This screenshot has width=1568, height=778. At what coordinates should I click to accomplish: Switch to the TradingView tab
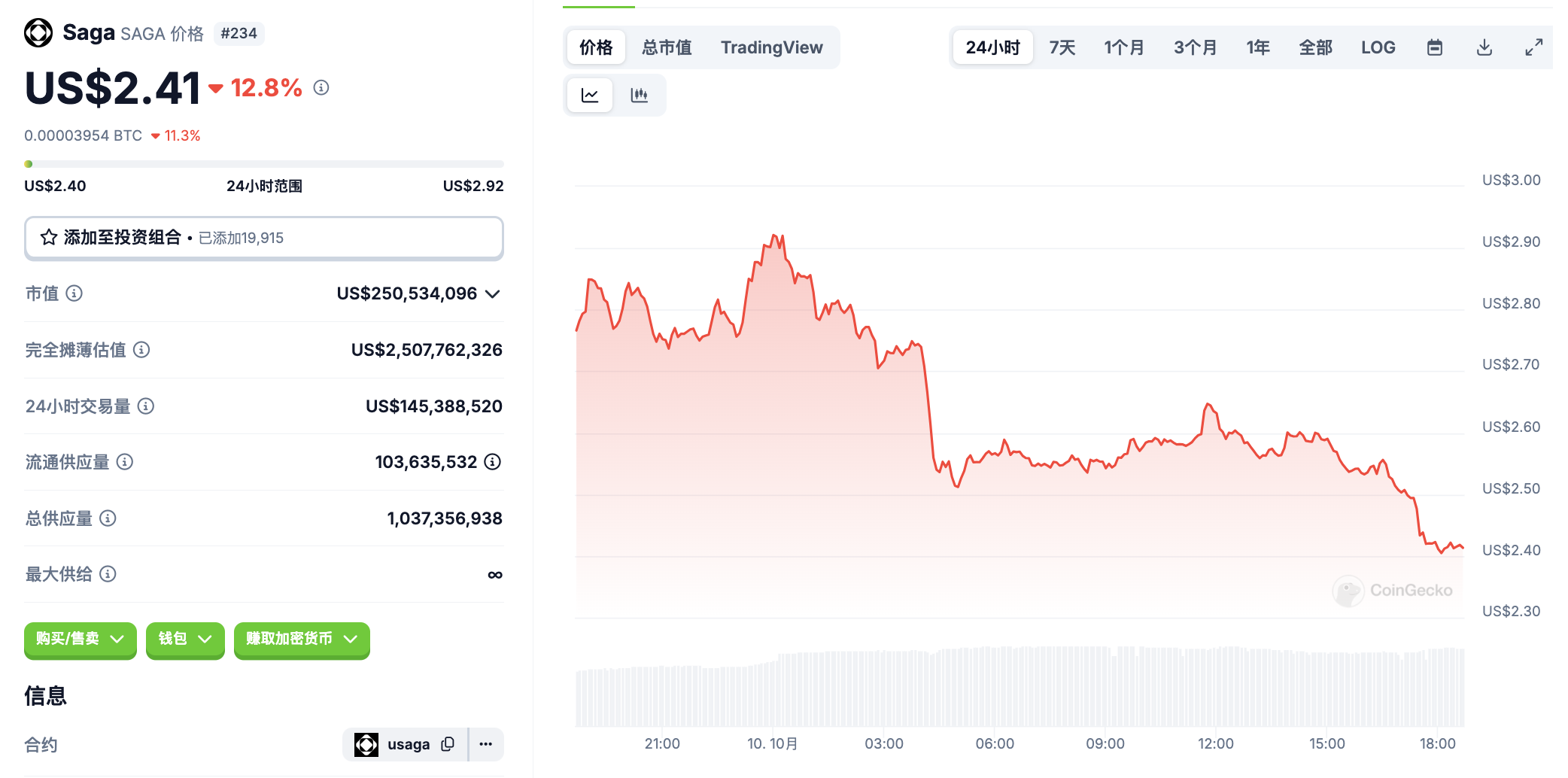pos(771,47)
